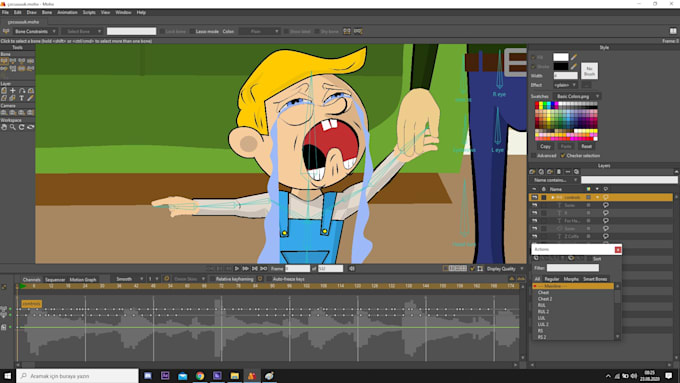Open the Windows Start menu
Viewport: 680px width, 383px height.
pos(7,376)
